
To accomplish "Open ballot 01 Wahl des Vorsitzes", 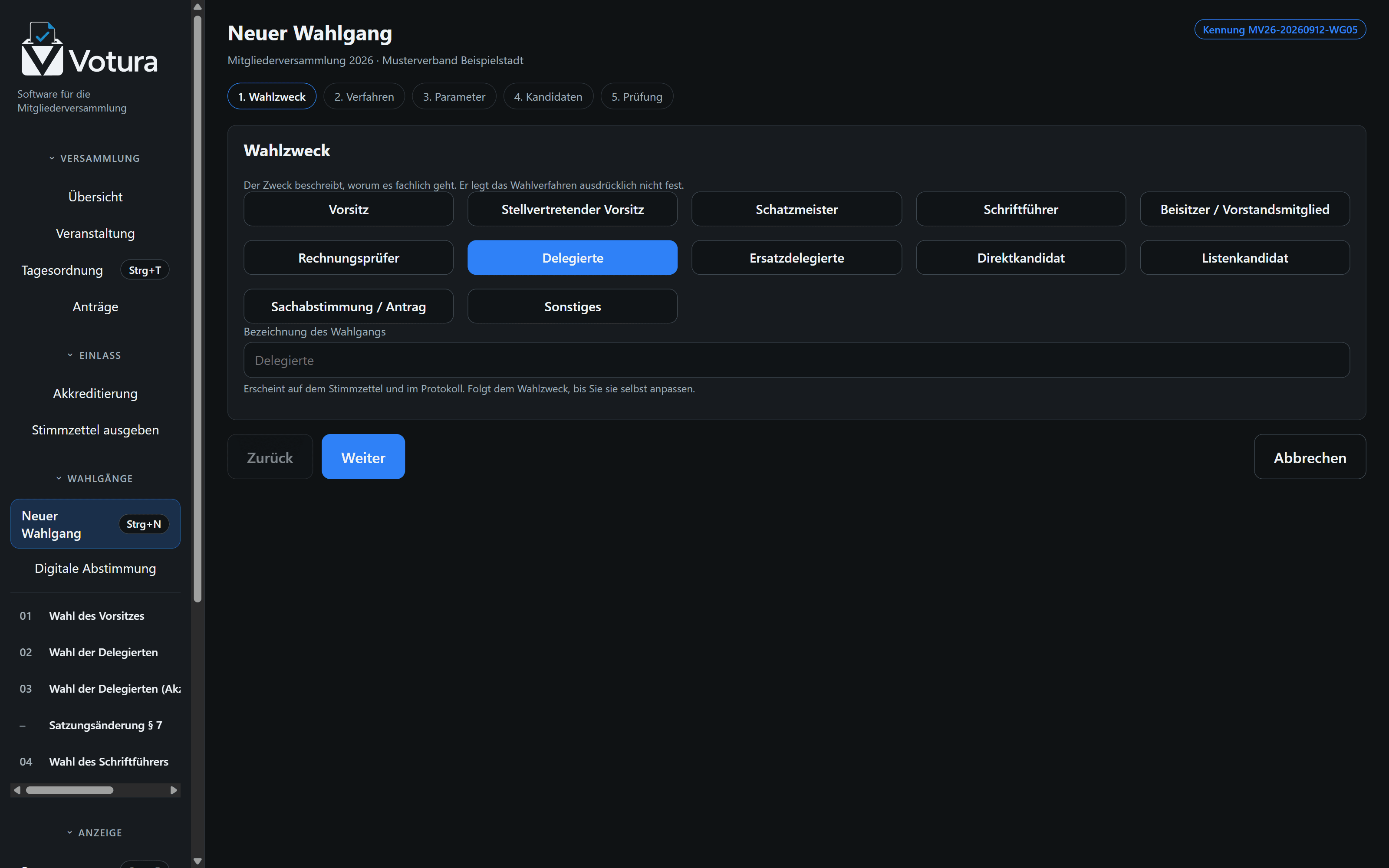I will [95, 616].
